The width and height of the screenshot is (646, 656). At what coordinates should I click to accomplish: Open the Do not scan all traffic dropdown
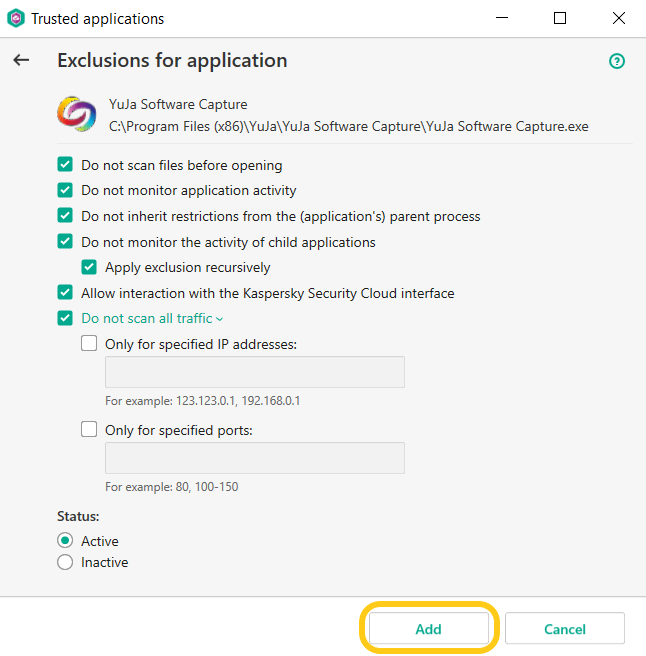pos(152,318)
